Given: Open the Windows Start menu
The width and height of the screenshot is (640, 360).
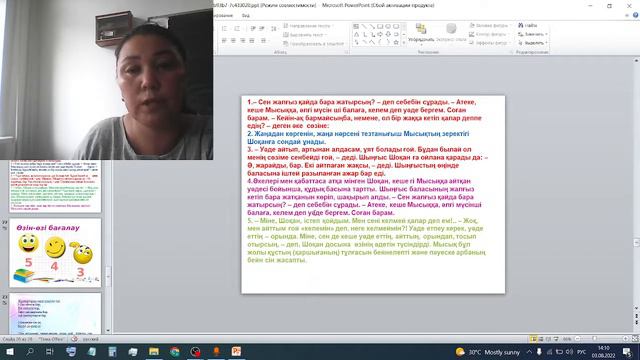Looking at the screenshot, I should (10, 351).
